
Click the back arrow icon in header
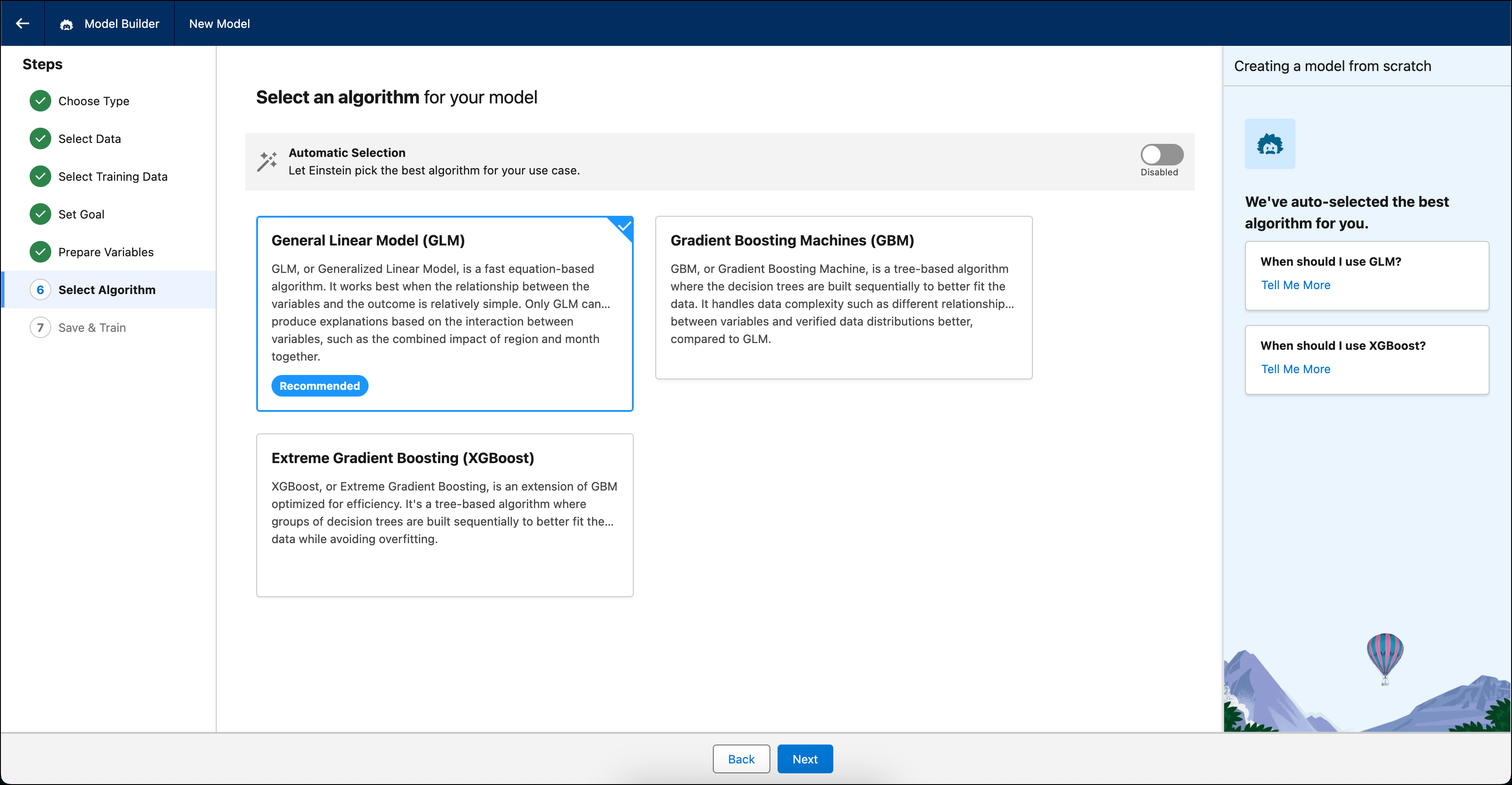(x=22, y=23)
